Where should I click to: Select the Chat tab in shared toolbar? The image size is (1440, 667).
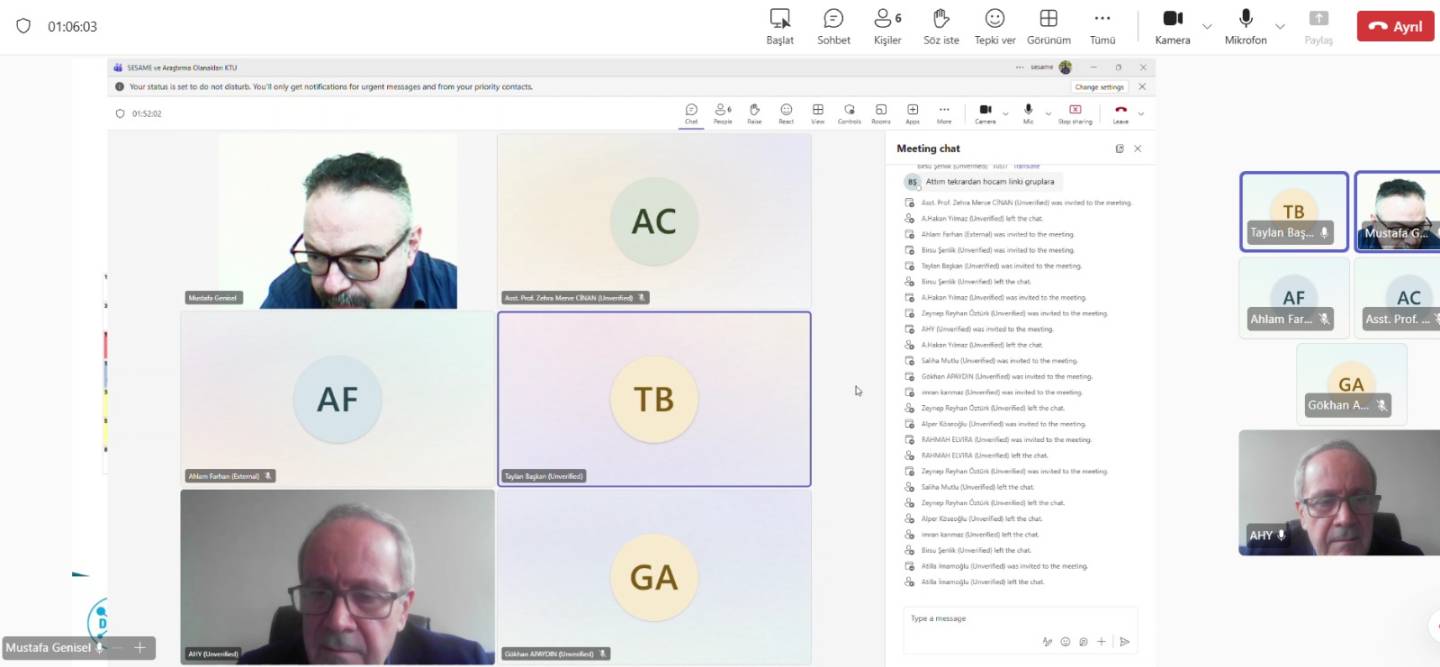tap(691, 113)
